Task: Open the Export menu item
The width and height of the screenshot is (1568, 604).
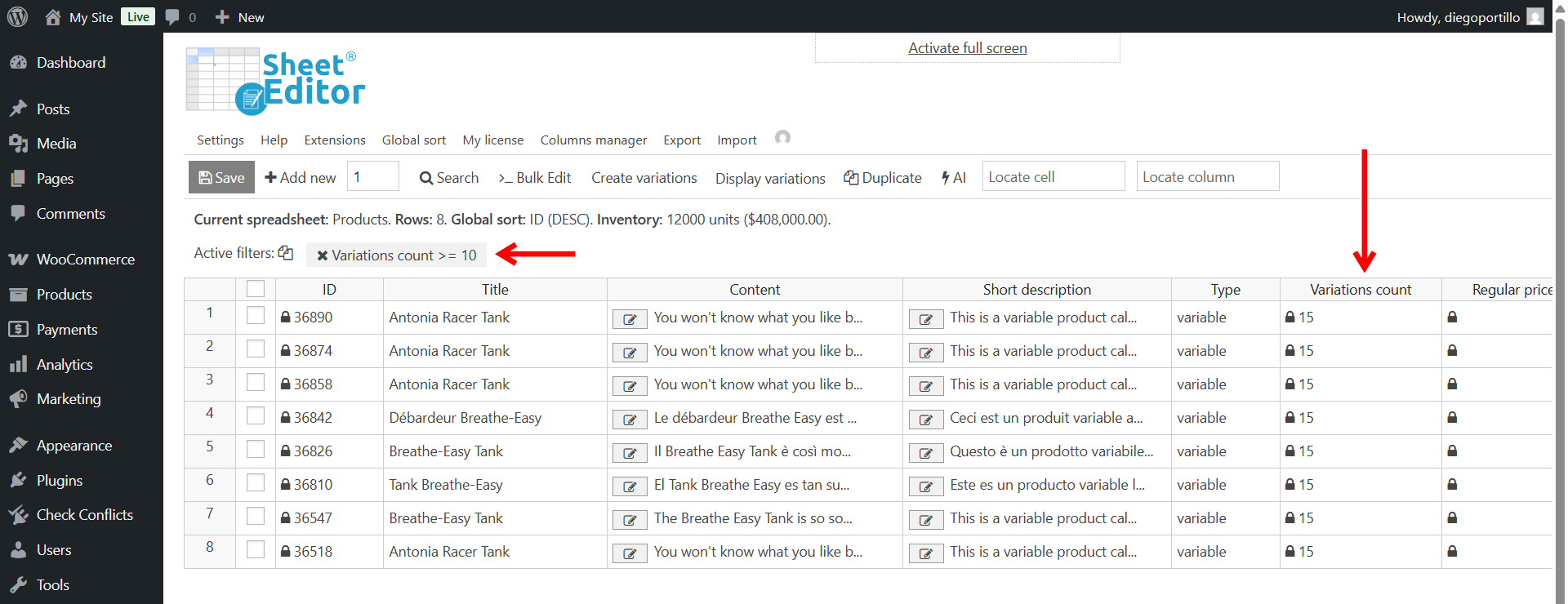Action: click(681, 140)
